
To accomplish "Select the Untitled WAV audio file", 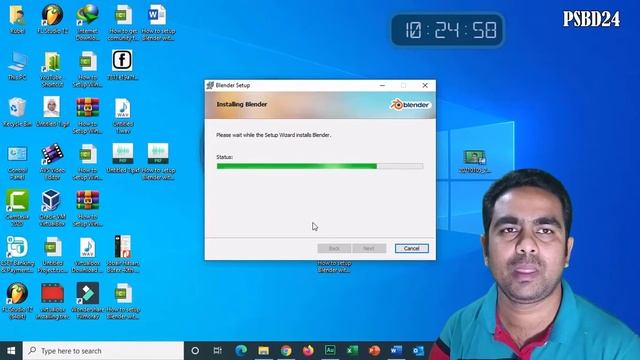I will (x=122, y=115).
